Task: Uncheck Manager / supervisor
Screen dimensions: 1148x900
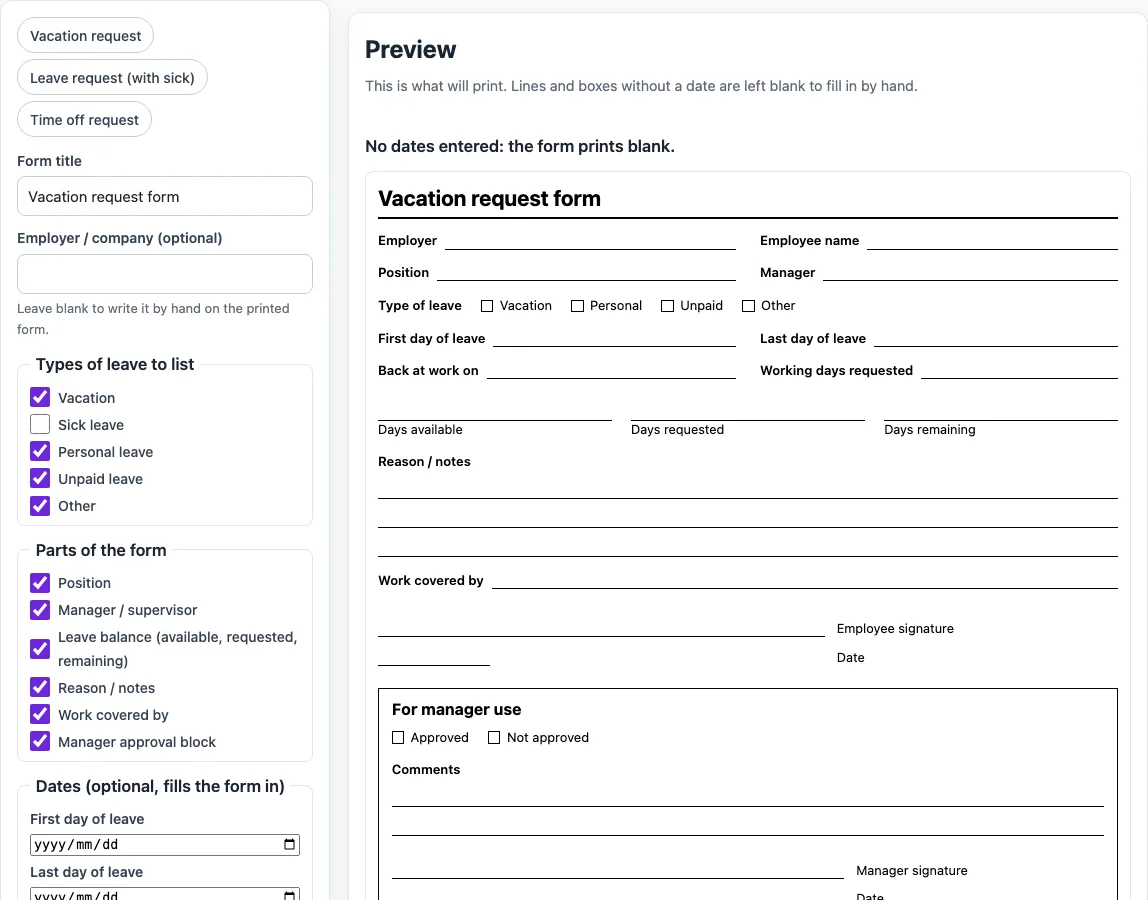Action: (40, 610)
